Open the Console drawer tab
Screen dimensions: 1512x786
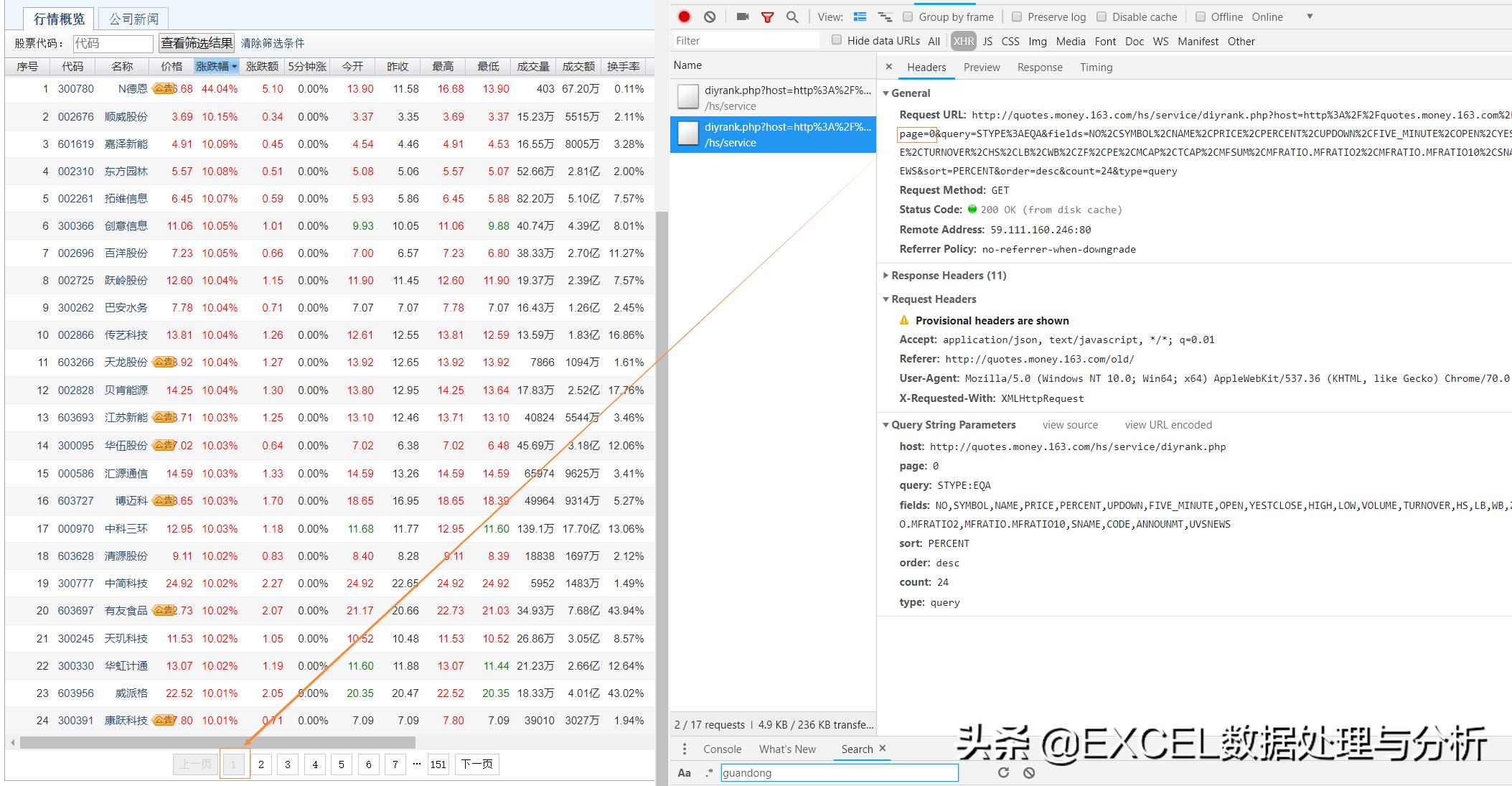tap(722, 749)
